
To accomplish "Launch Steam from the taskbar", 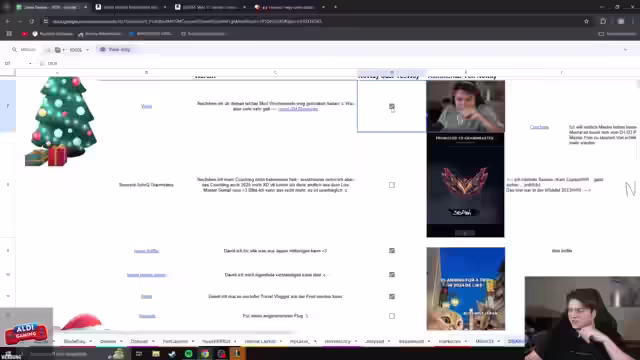I will pyautogui.click(x=172, y=354).
